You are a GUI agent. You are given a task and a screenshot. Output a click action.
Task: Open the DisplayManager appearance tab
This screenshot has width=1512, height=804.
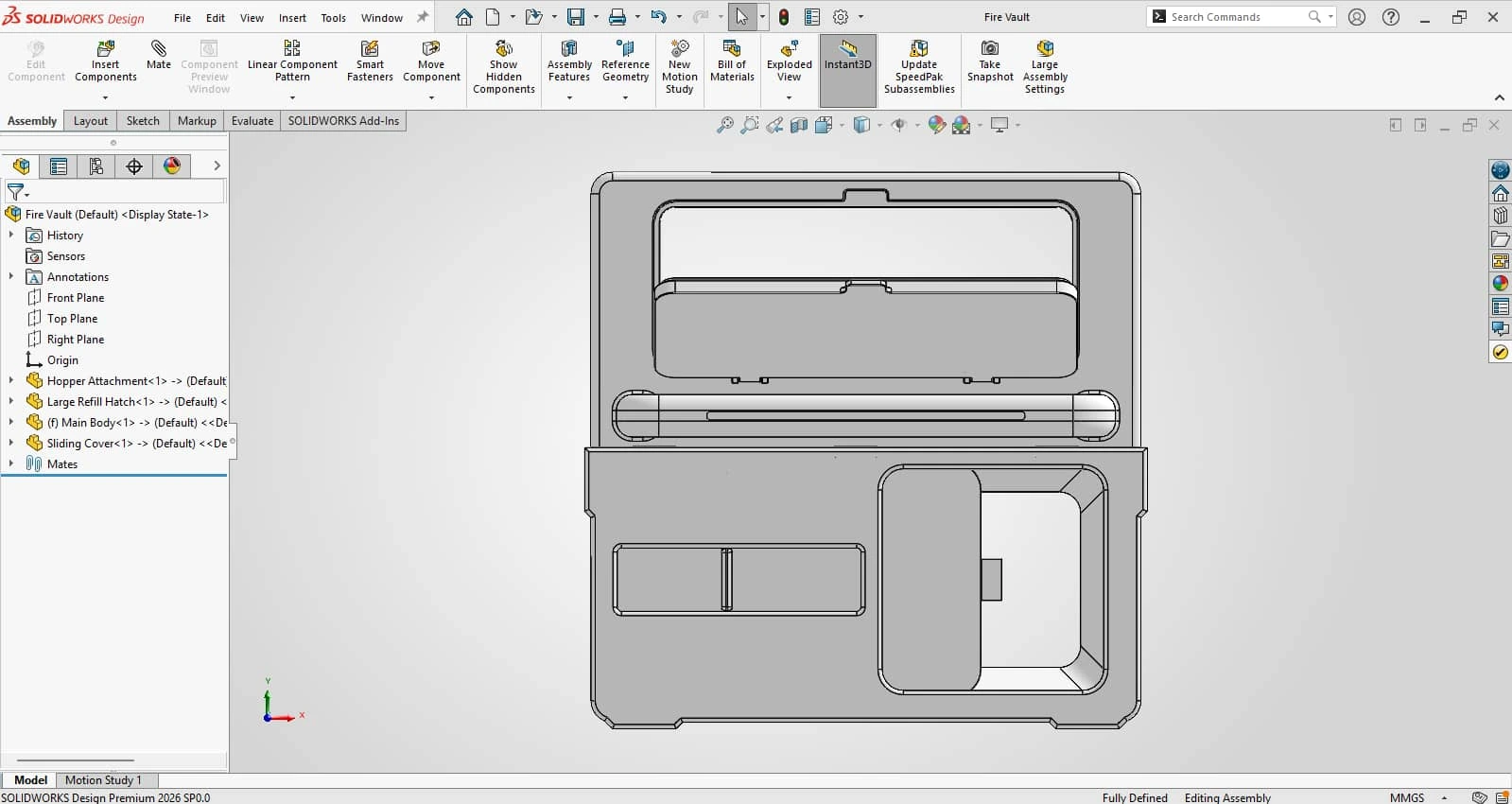point(172,166)
